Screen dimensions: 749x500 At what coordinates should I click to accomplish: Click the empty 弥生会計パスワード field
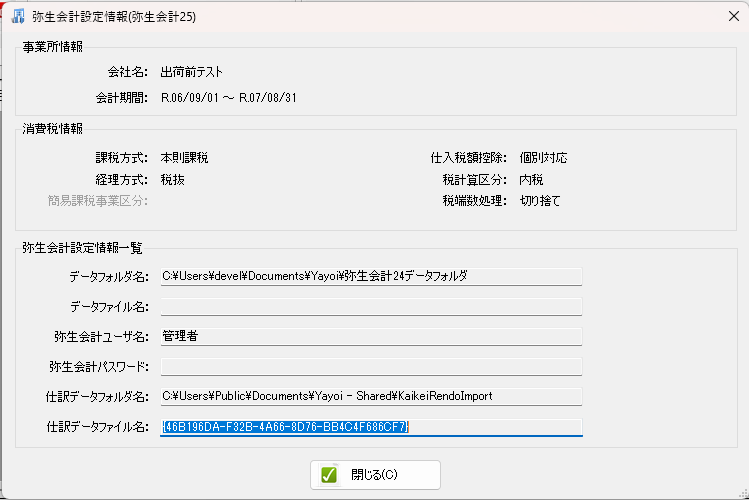click(x=371, y=367)
